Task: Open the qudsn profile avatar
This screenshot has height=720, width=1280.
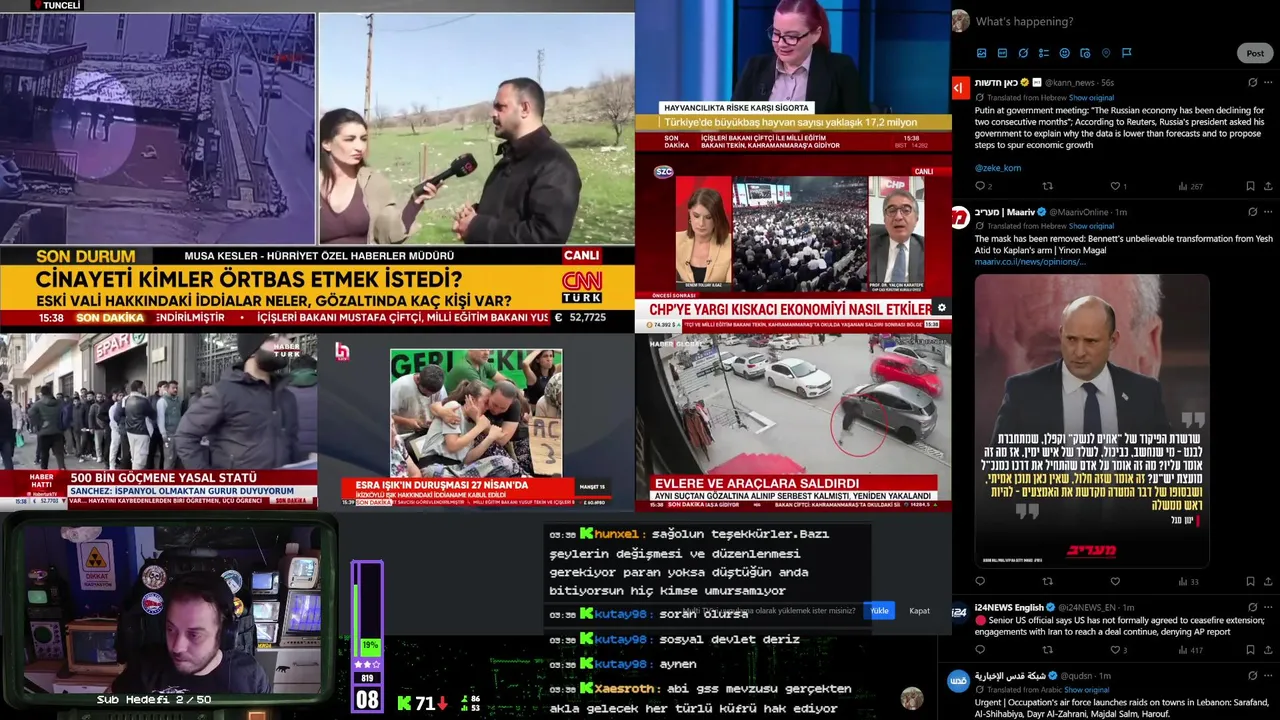Action: [959, 681]
